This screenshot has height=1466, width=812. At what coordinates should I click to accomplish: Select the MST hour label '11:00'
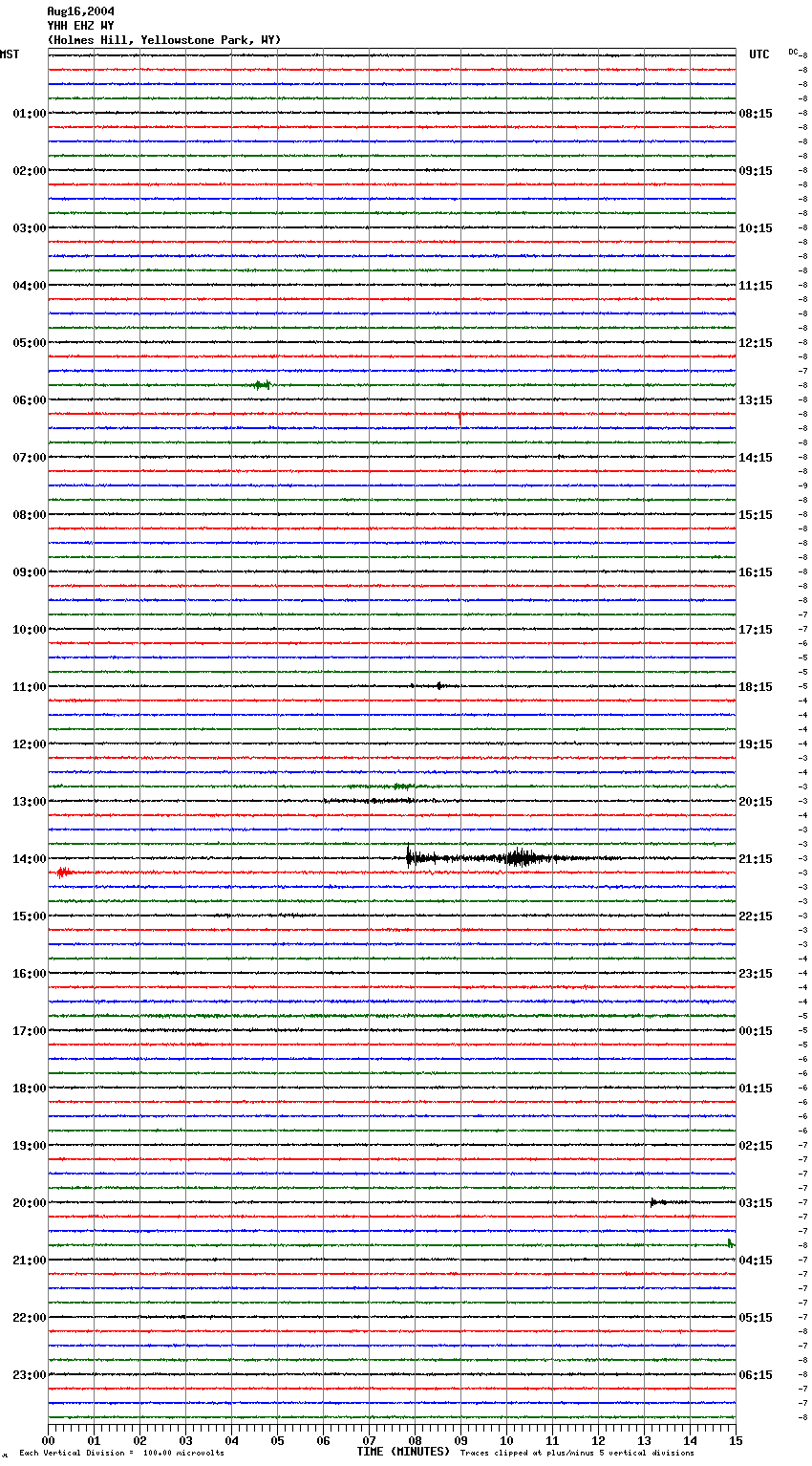[30, 687]
